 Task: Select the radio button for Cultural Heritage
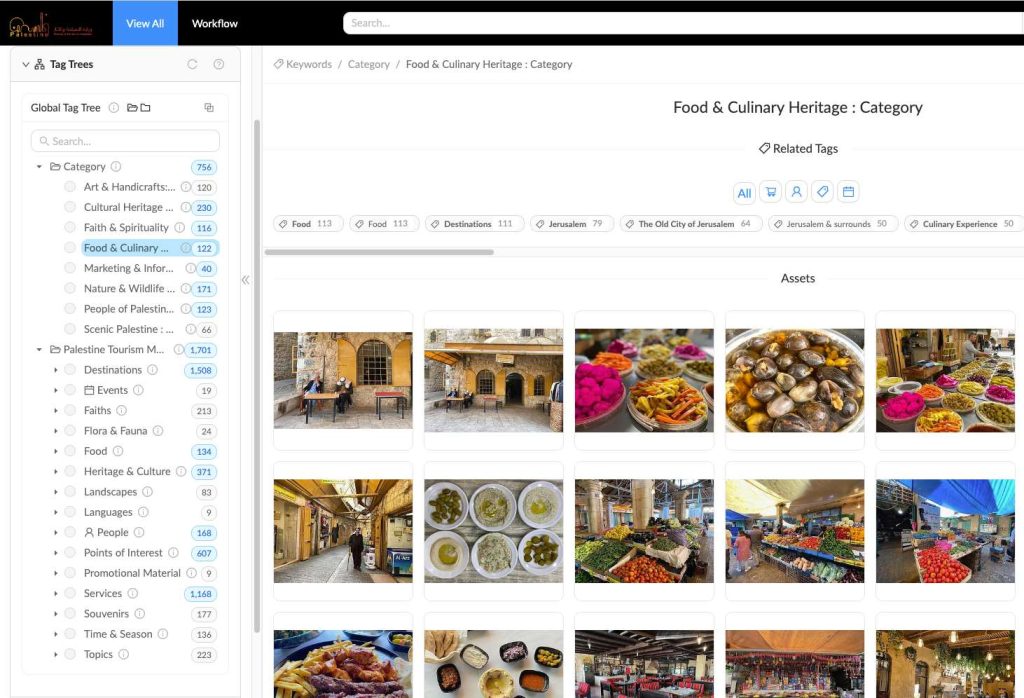70,207
